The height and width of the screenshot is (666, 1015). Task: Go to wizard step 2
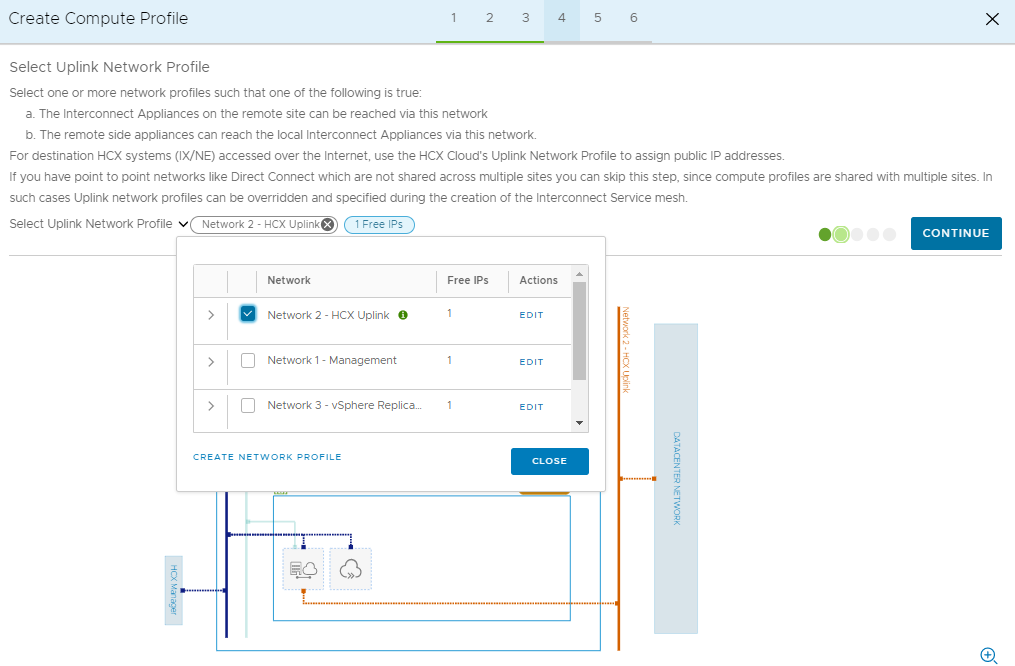coord(490,18)
